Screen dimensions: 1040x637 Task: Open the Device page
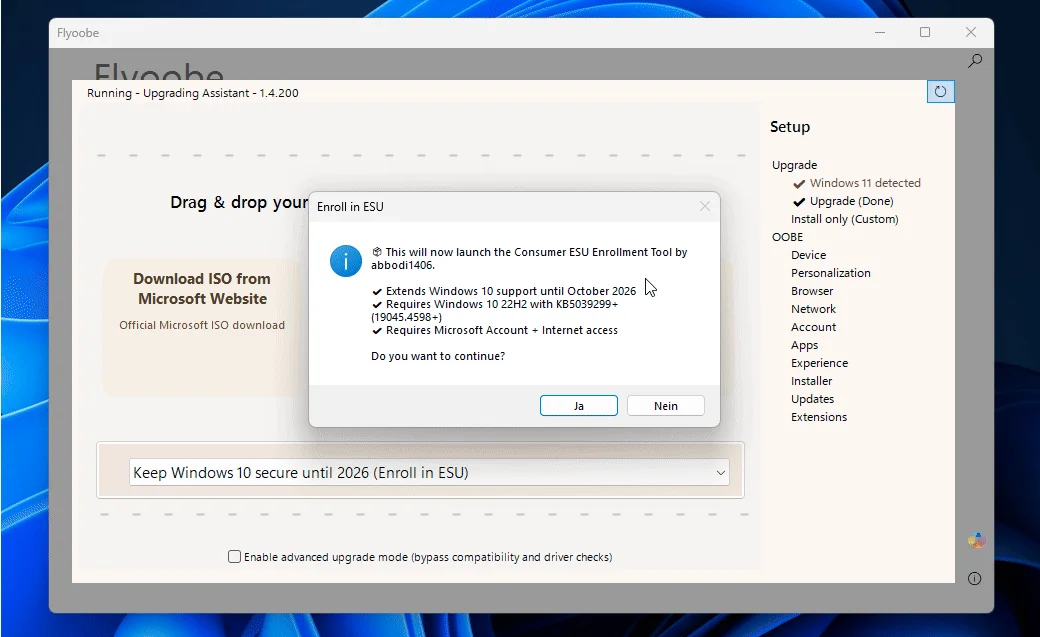click(x=808, y=255)
